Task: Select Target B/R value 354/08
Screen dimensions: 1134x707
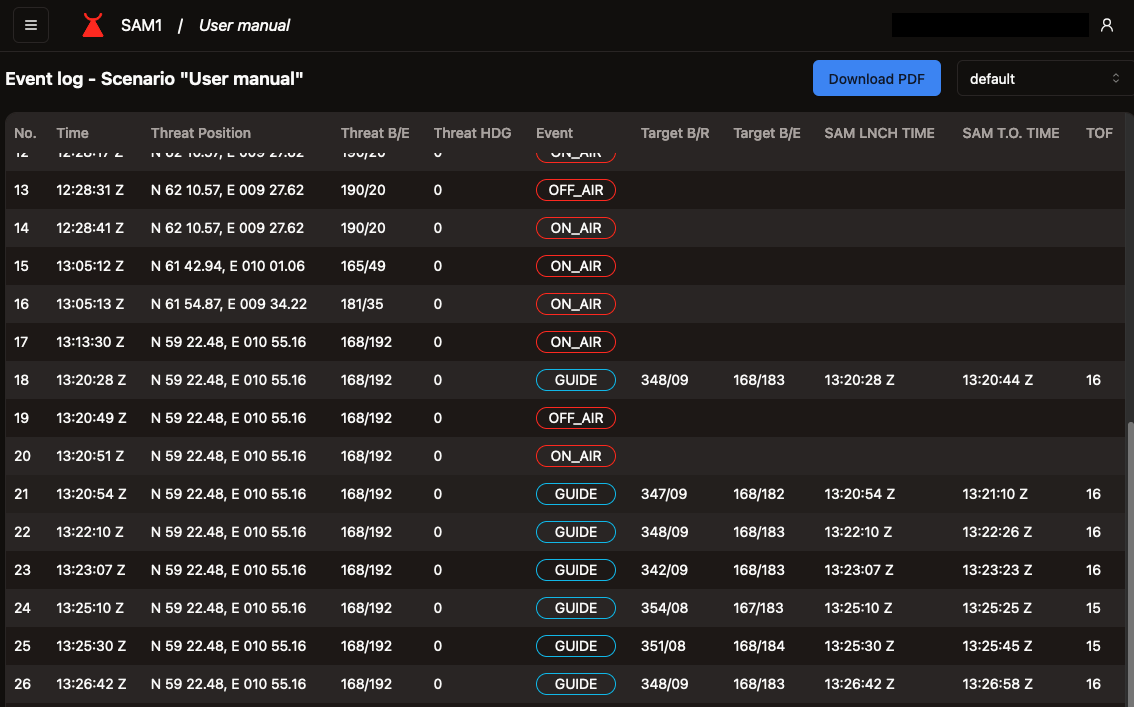Action: (665, 608)
